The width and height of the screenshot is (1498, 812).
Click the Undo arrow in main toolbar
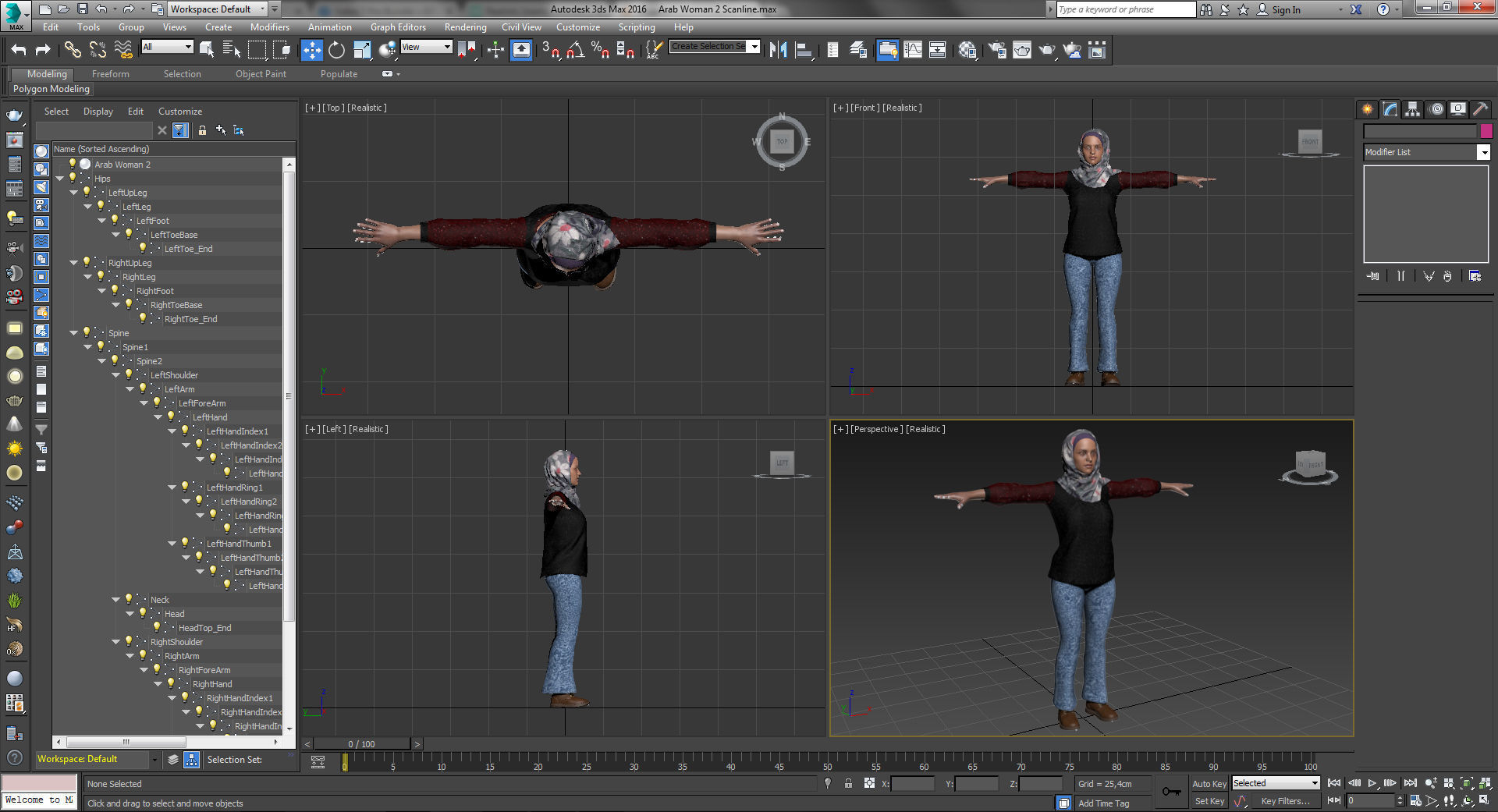pyautogui.click(x=19, y=50)
